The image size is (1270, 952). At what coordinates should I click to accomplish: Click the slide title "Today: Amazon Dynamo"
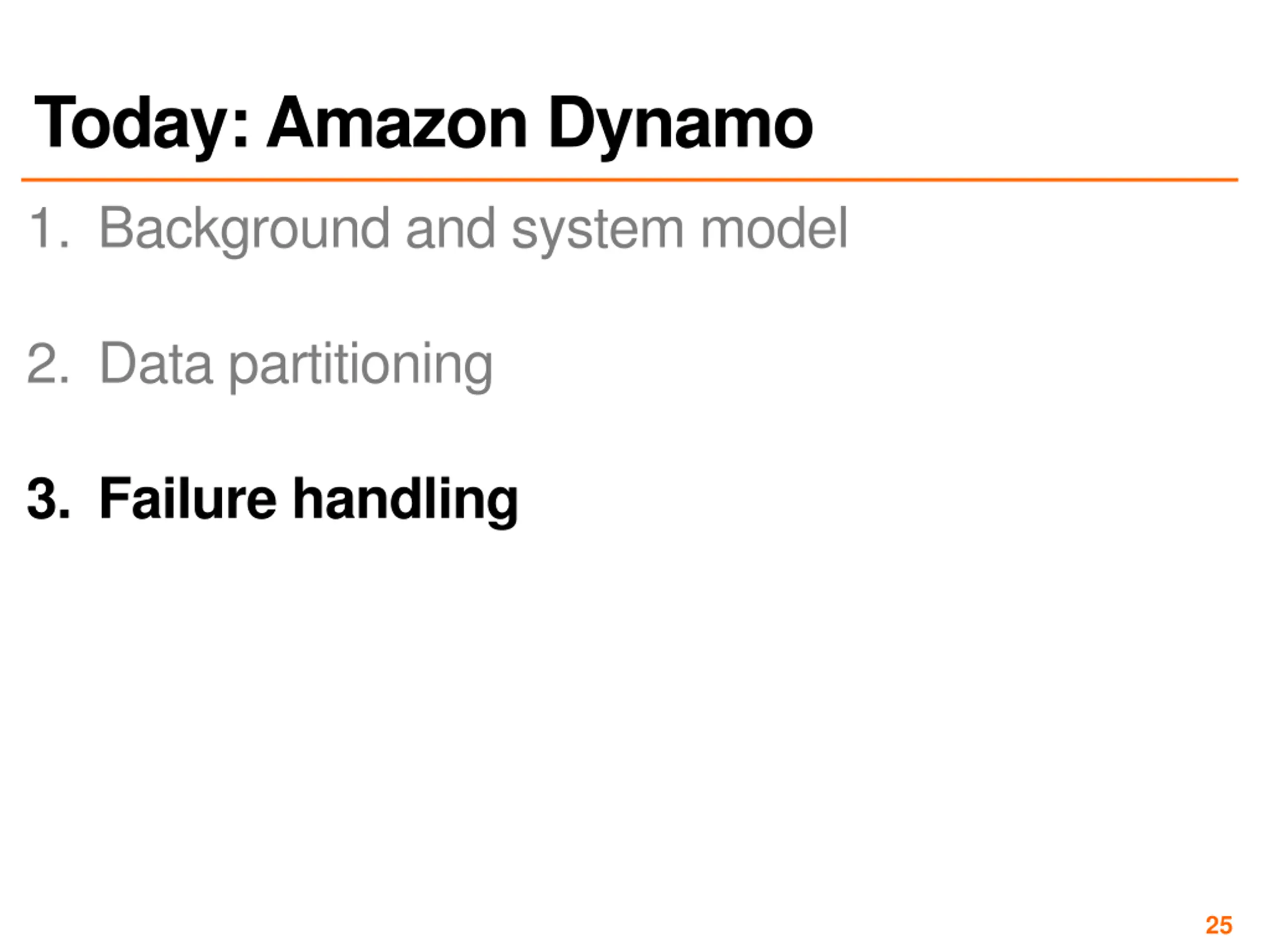click(x=423, y=123)
